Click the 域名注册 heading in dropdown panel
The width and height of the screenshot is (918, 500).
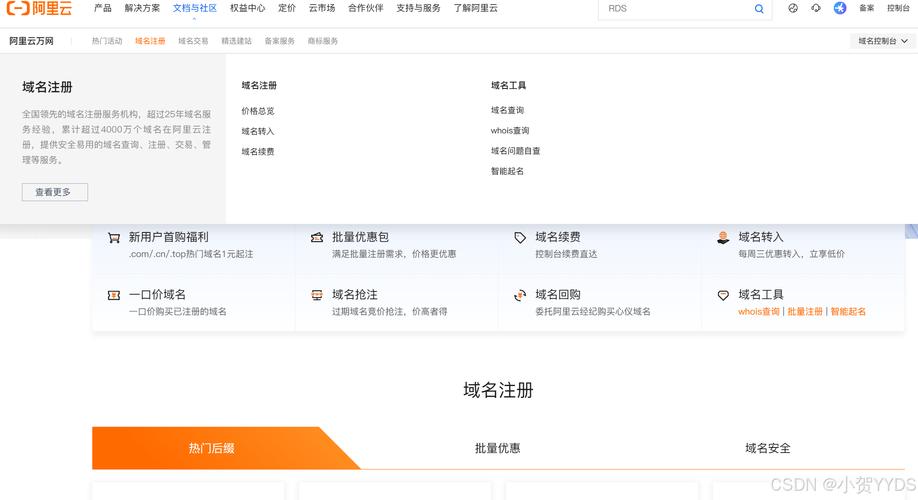coord(259,85)
